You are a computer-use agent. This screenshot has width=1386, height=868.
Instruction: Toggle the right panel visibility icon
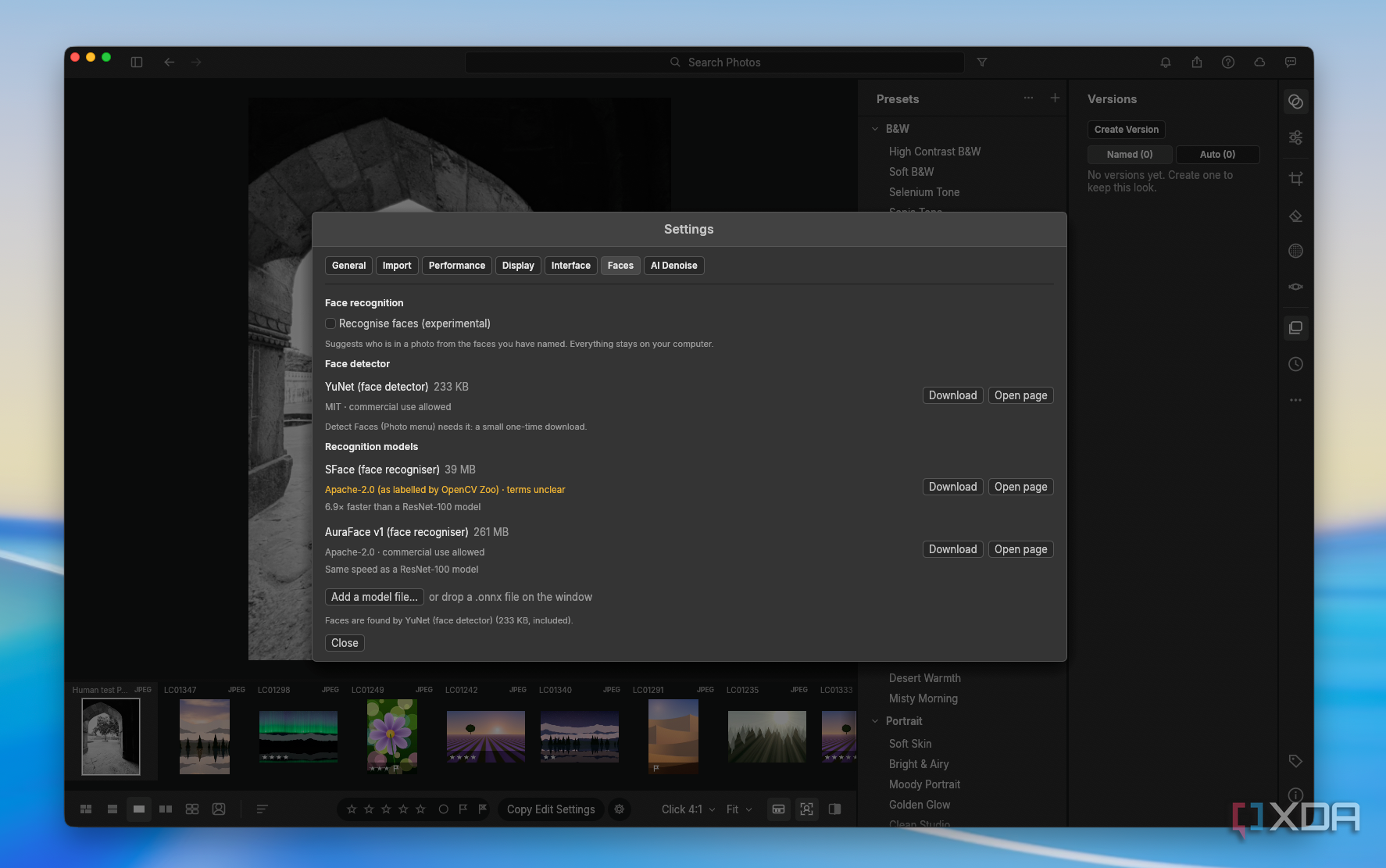tap(834, 809)
